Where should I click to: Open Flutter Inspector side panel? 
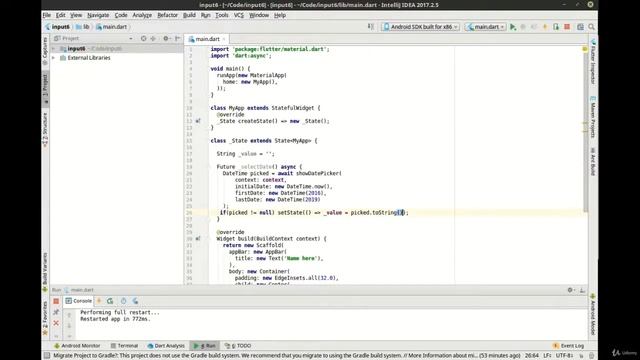tap(593, 62)
